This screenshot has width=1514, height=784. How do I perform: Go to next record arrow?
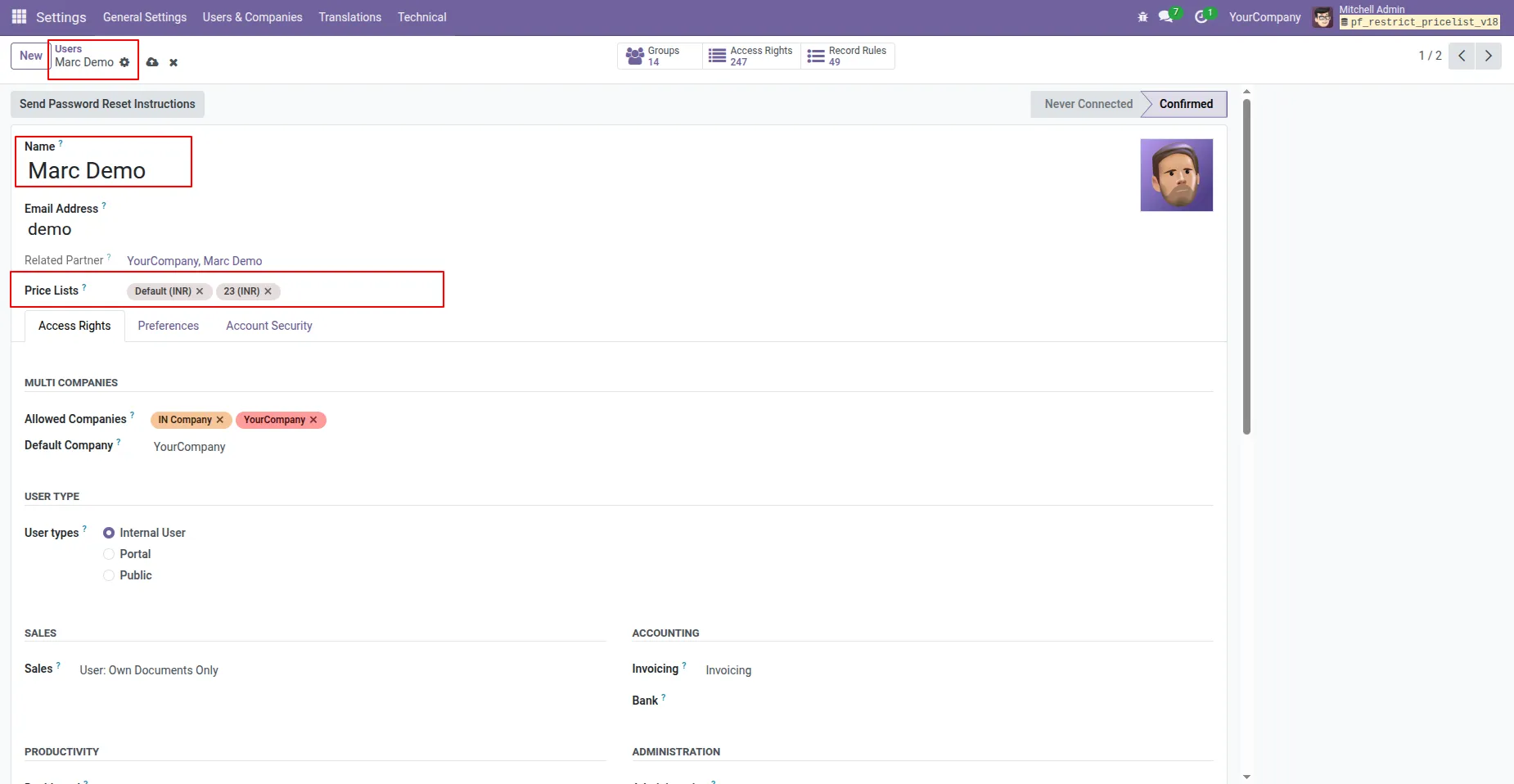click(1488, 56)
